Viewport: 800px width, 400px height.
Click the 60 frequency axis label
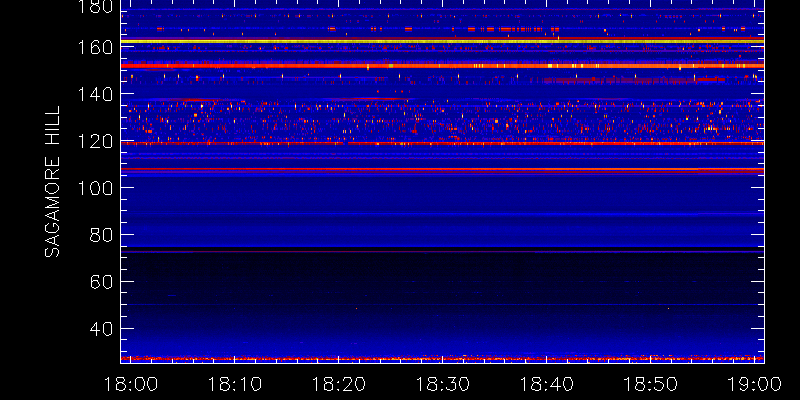(102, 282)
